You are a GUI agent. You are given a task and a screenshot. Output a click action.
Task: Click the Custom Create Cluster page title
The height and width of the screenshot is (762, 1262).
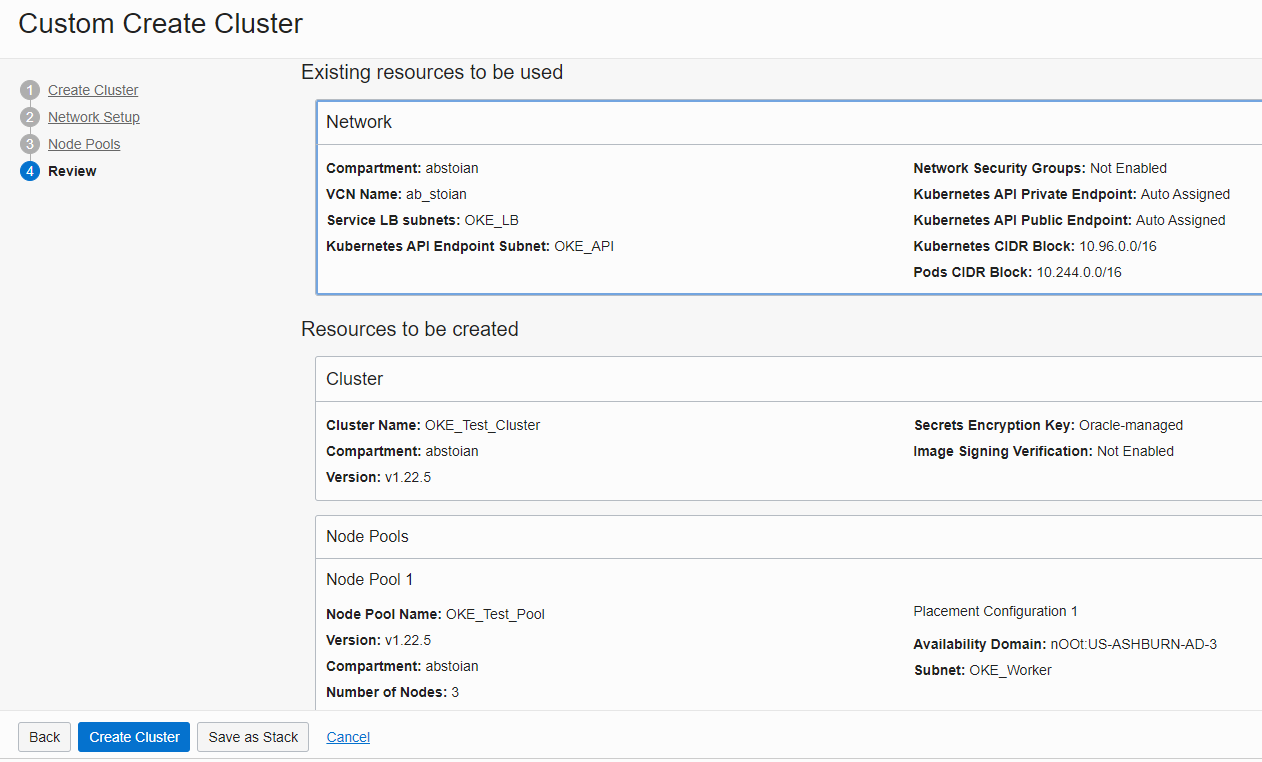[x=160, y=24]
